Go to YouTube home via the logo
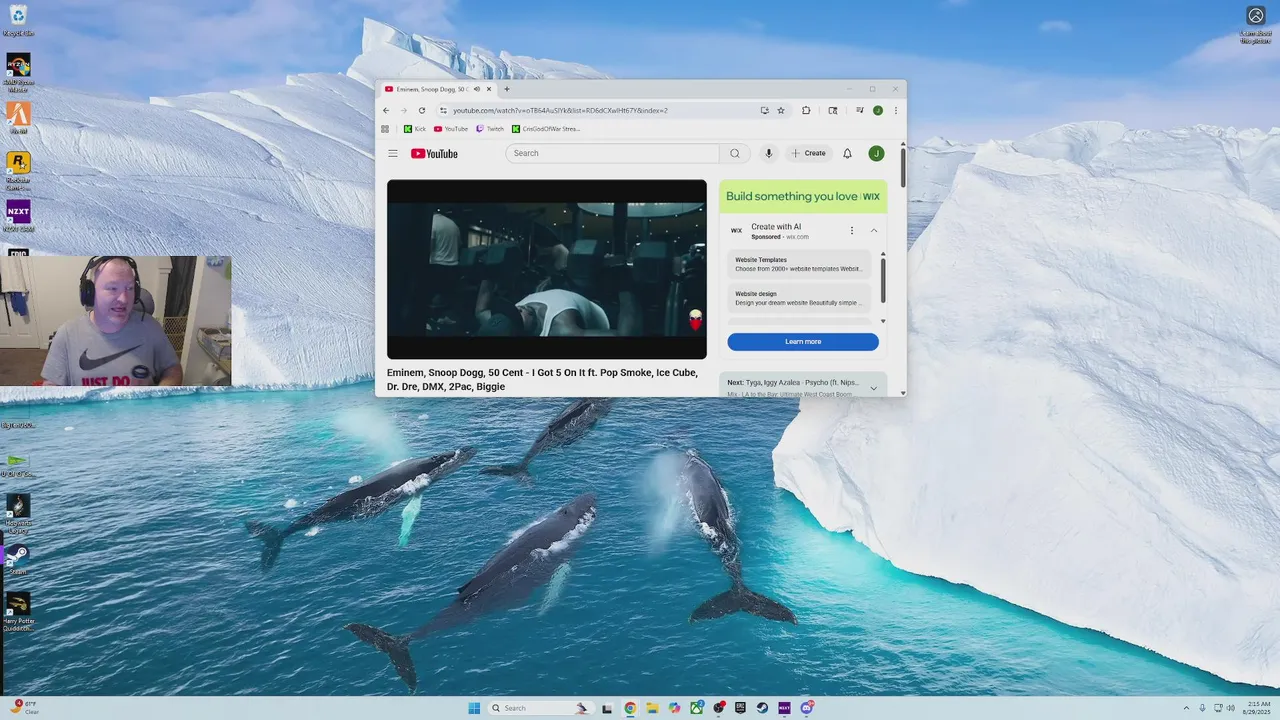 (434, 153)
